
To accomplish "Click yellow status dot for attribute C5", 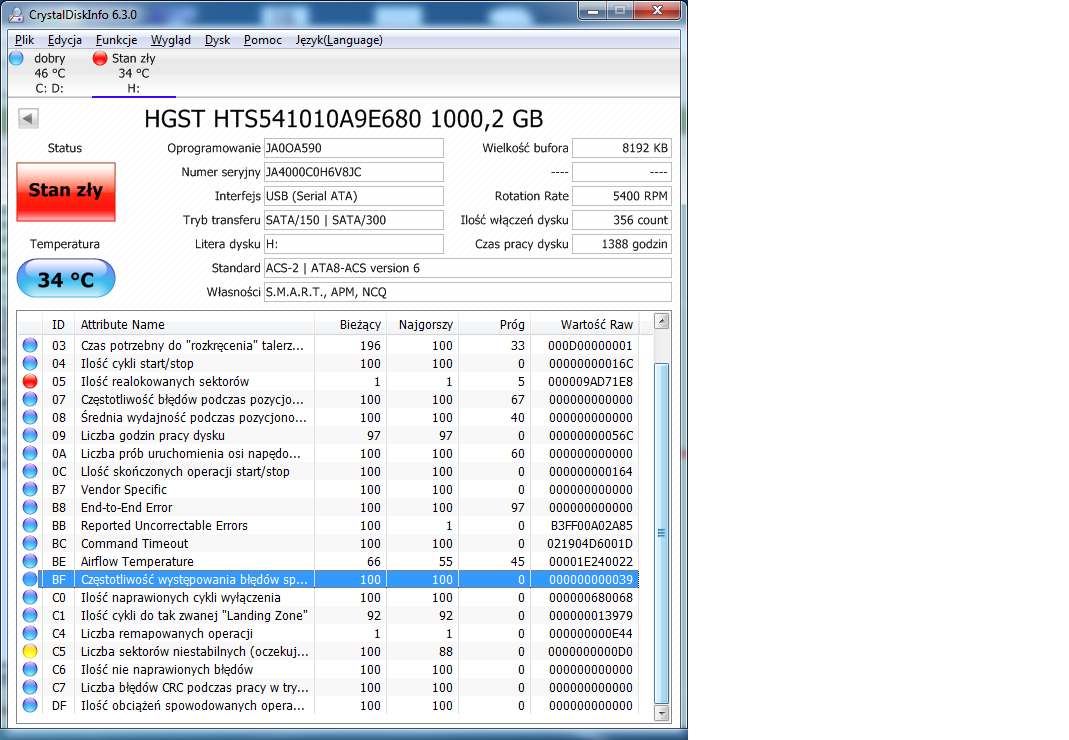I will point(30,651).
